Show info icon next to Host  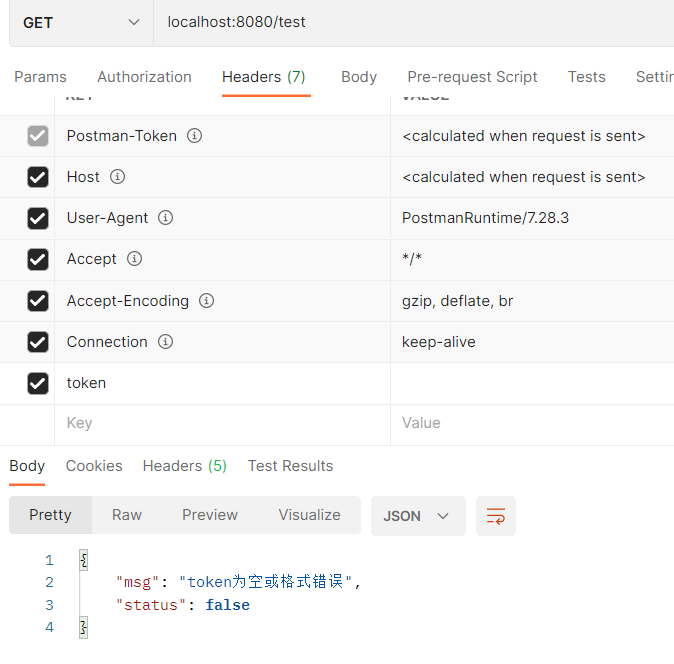pyautogui.click(x=117, y=177)
